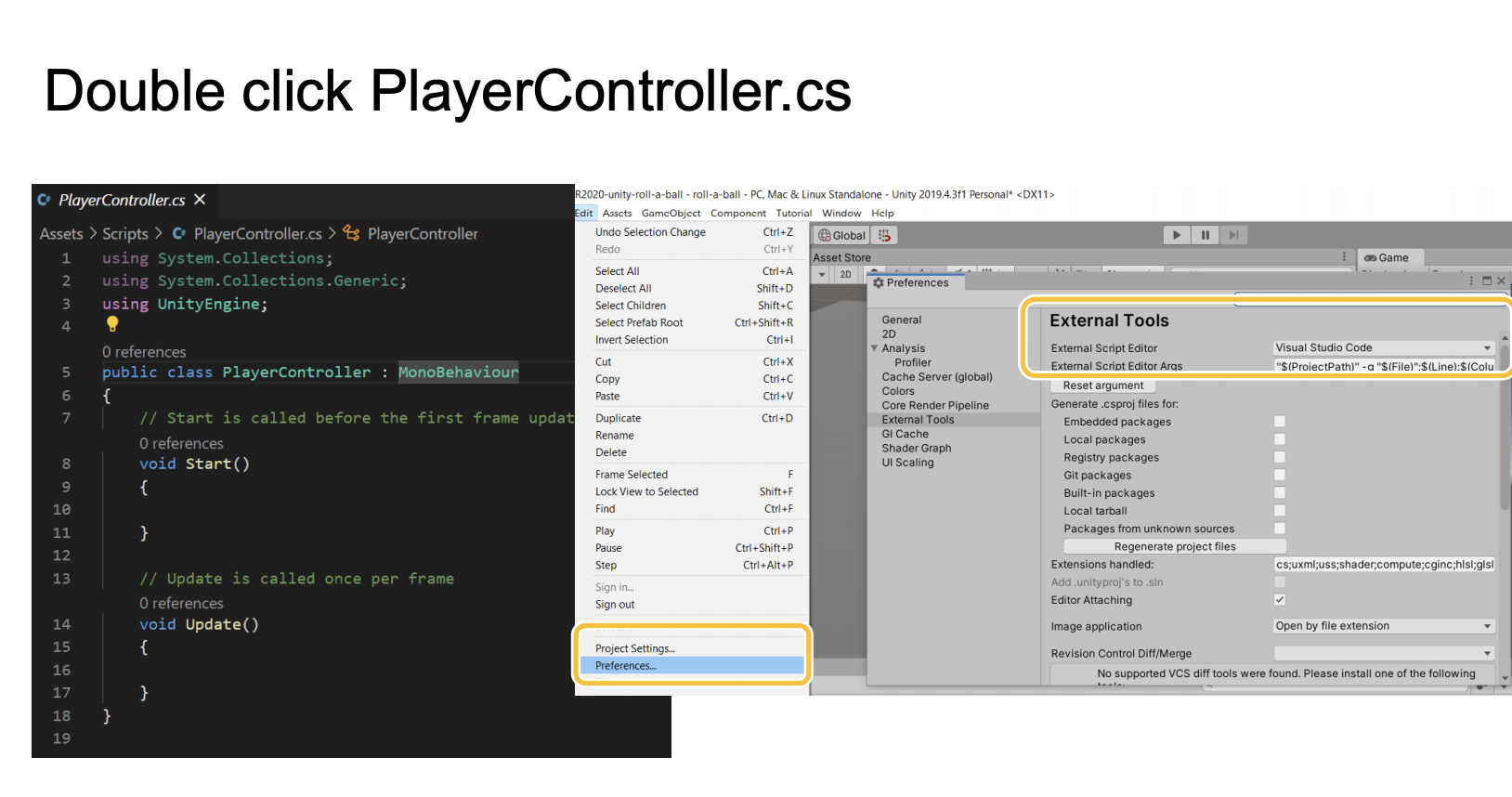The height and width of the screenshot is (797, 1512).
Task: Click External Script Editor Args field
Action: tap(1384, 366)
